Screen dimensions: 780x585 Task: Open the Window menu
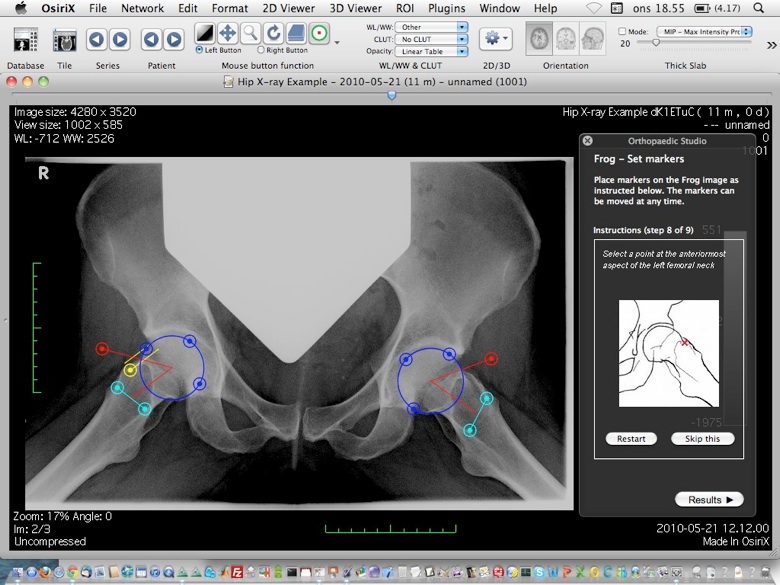click(x=499, y=8)
